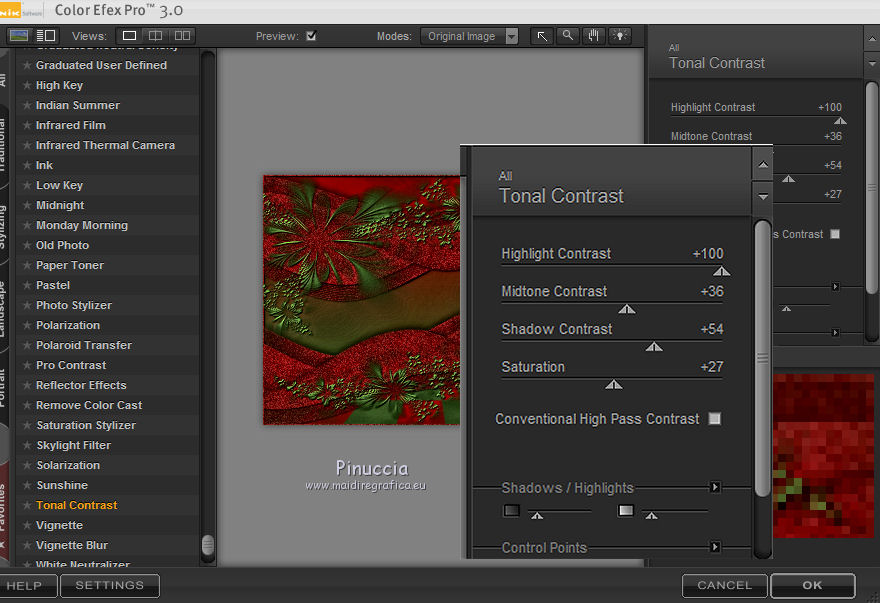The width and height of the screenshot is (880, 603).
Task: Tick the small Contrast checkbox in right panel
Action: [x=835, y=234]
